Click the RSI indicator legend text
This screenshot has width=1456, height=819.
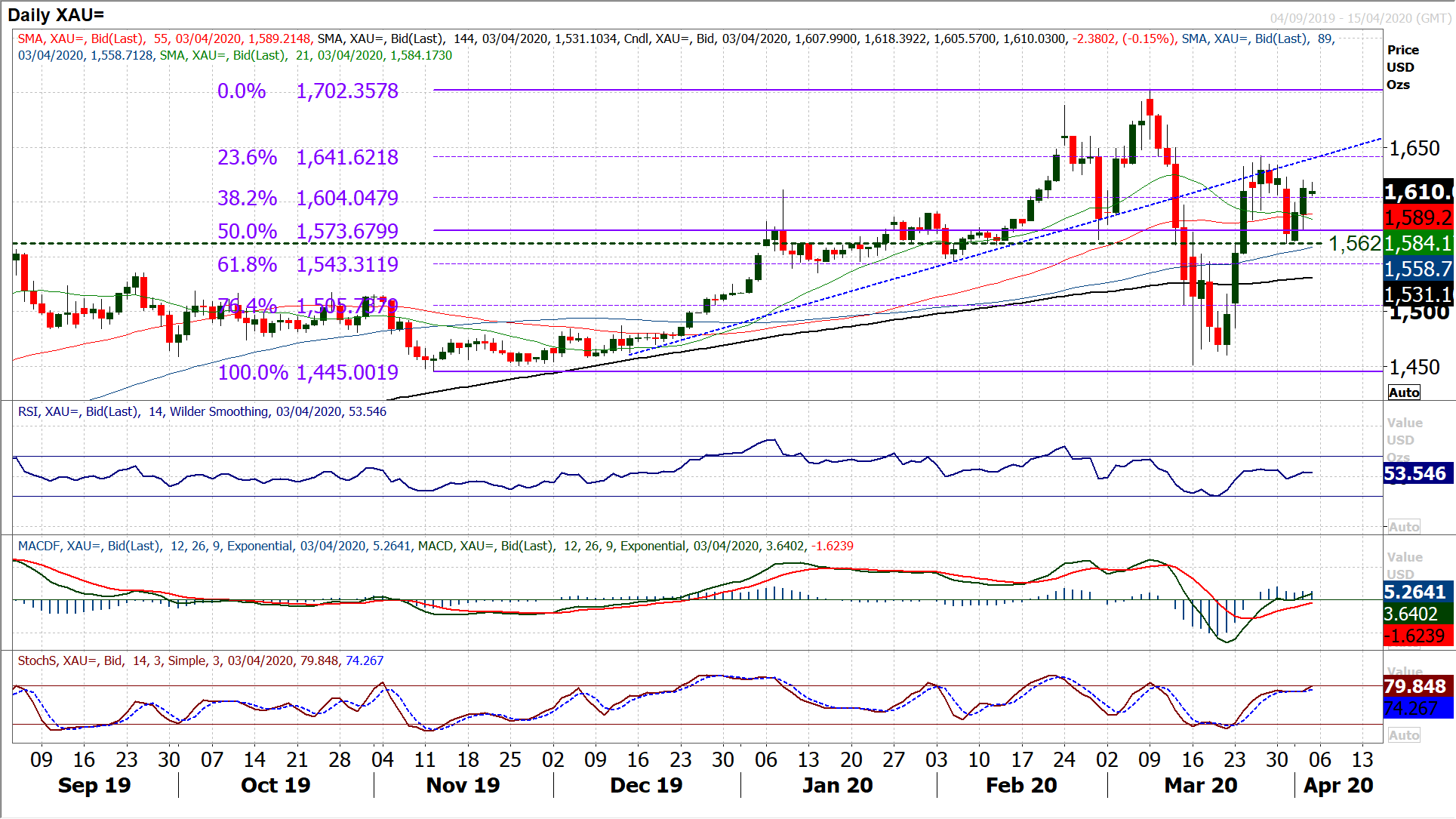click(202, 412)
